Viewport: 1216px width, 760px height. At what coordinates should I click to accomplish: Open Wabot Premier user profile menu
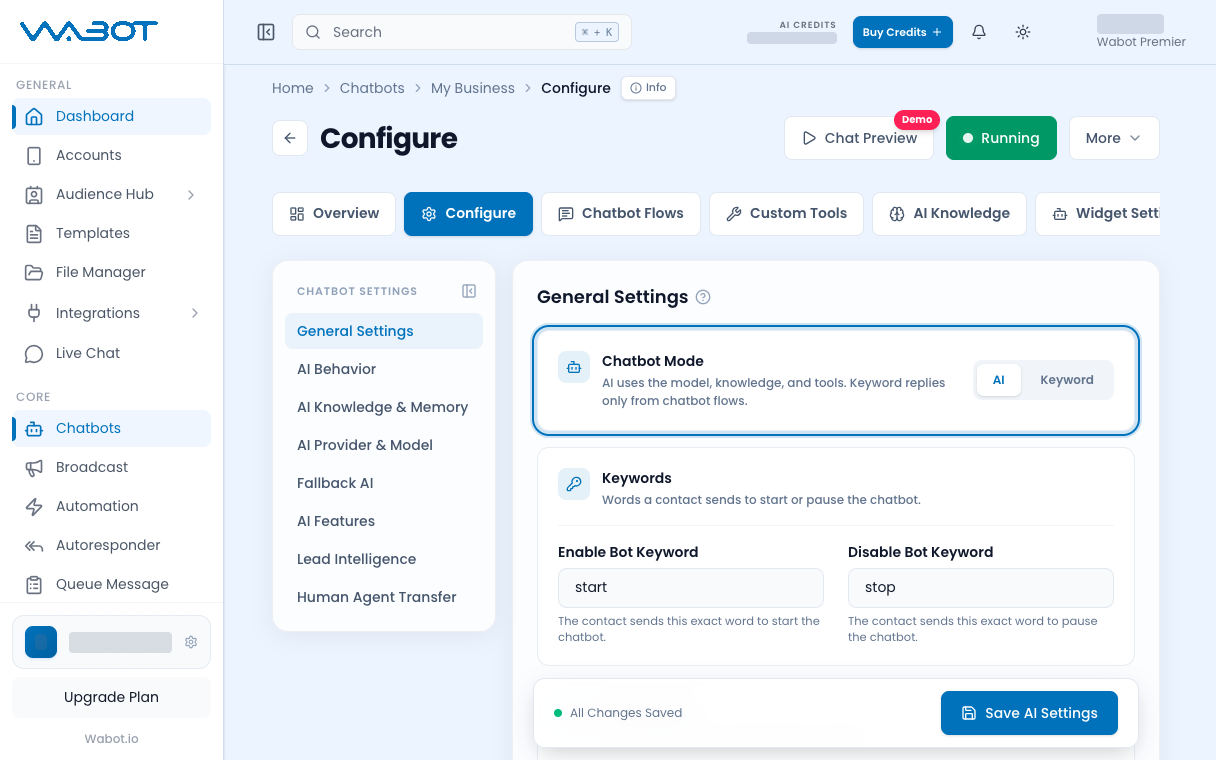pos(1140,32)
